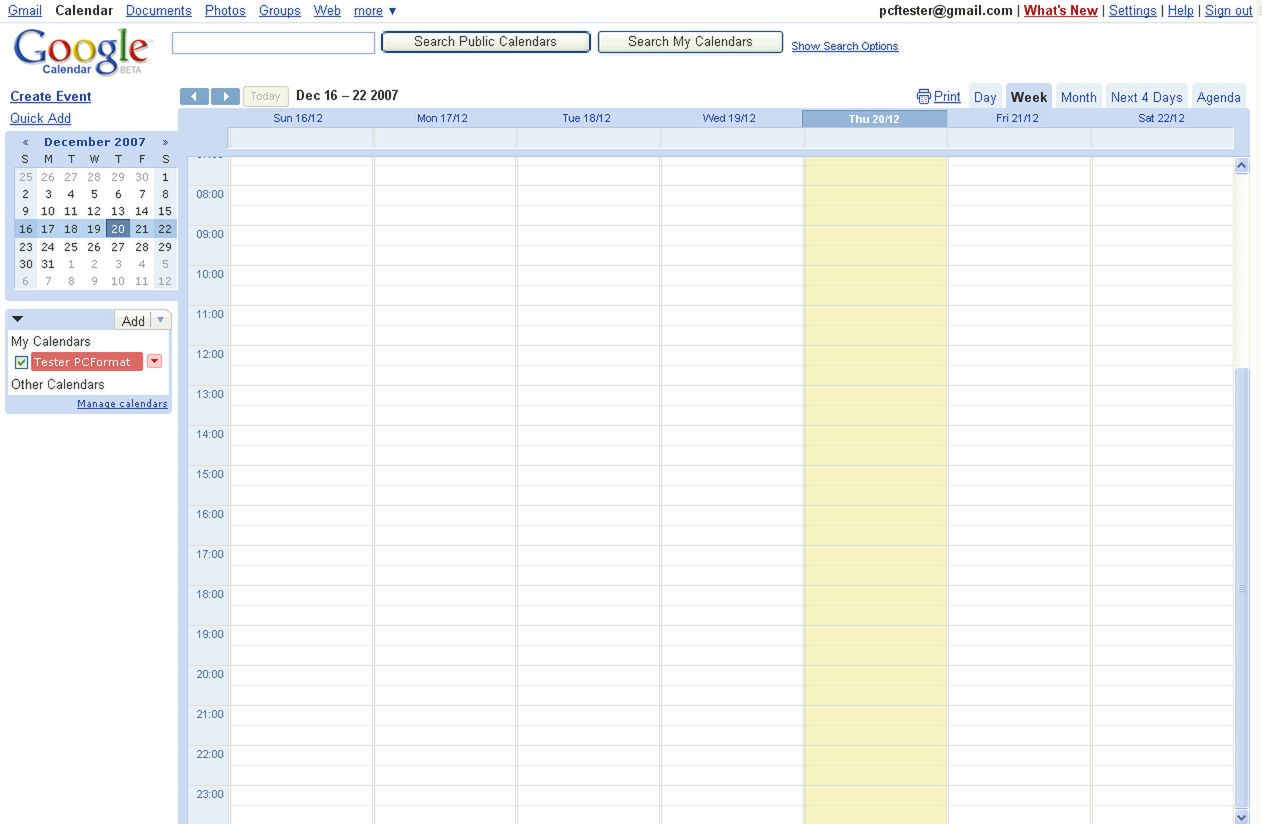The height and width of the screenshot is (824, 1262).
Task: Select December 1 in mini calendar
Action: (x=165, y=177)
